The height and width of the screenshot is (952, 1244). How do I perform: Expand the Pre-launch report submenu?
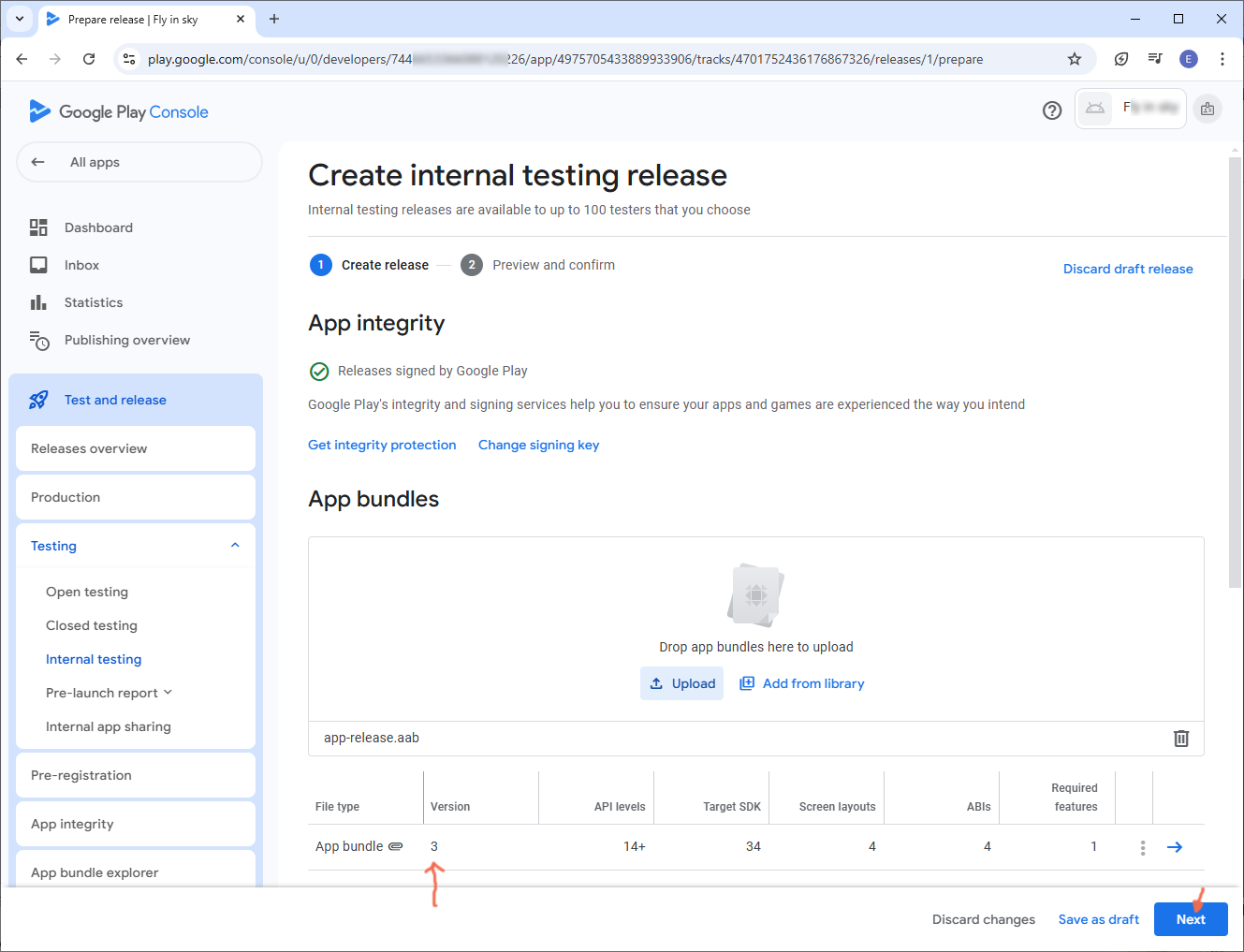168,693
